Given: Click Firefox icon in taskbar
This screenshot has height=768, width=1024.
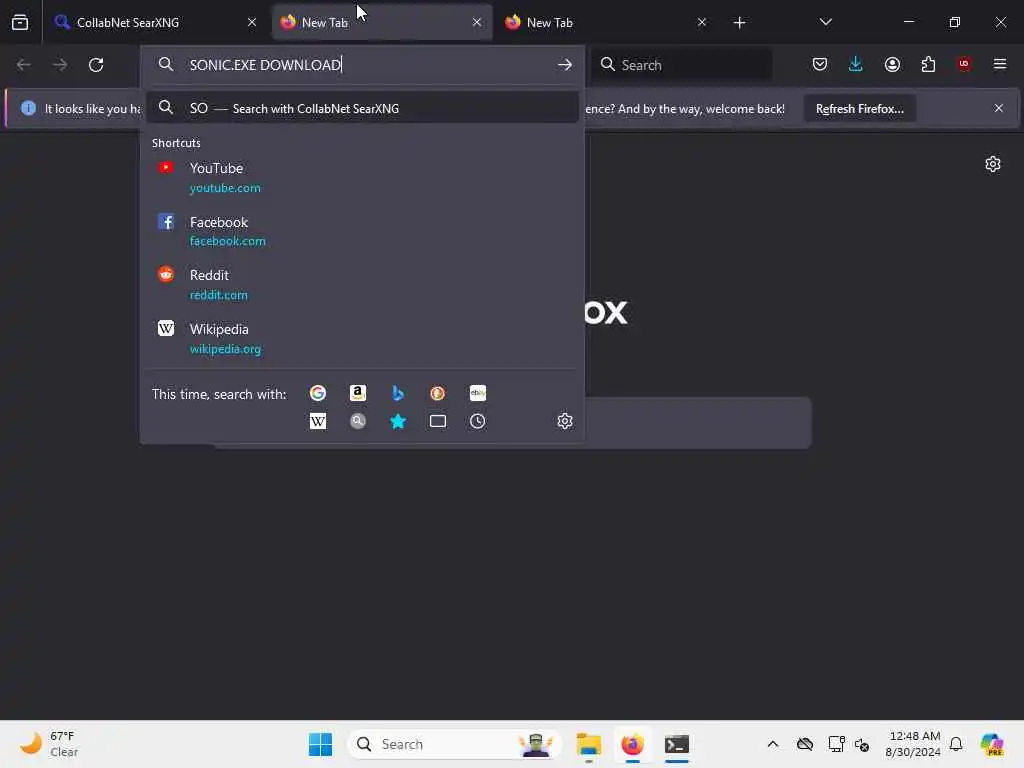Looking at the screenshot, I should [x=632, y=744].
